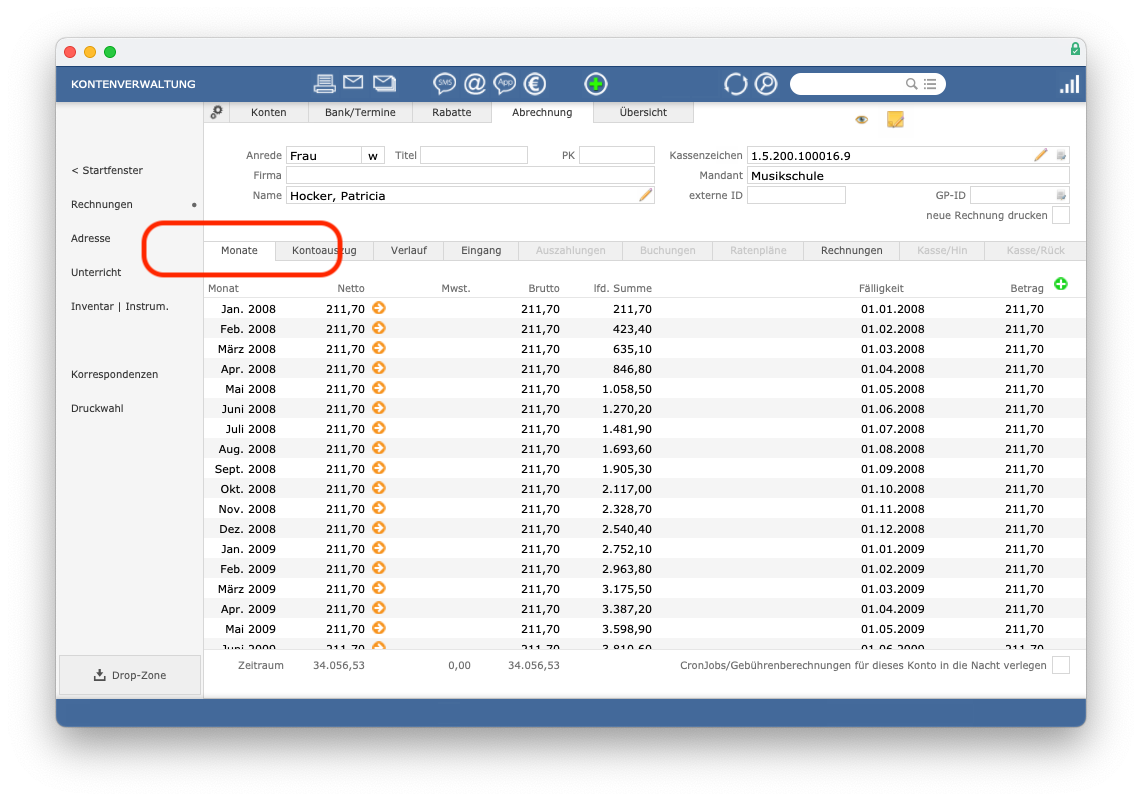1142x801 pixels.
Task: Click the green plus icon in the top toolbar
Action: pos(596,84)
